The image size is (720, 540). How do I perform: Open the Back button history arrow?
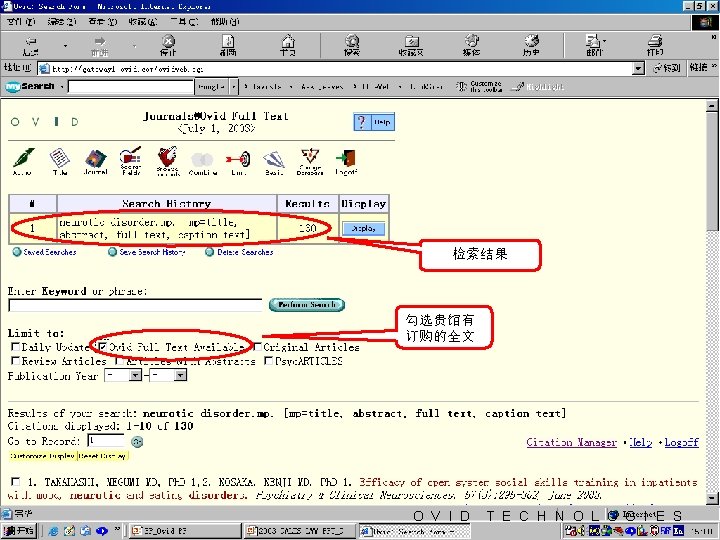(x=65, y=45)
